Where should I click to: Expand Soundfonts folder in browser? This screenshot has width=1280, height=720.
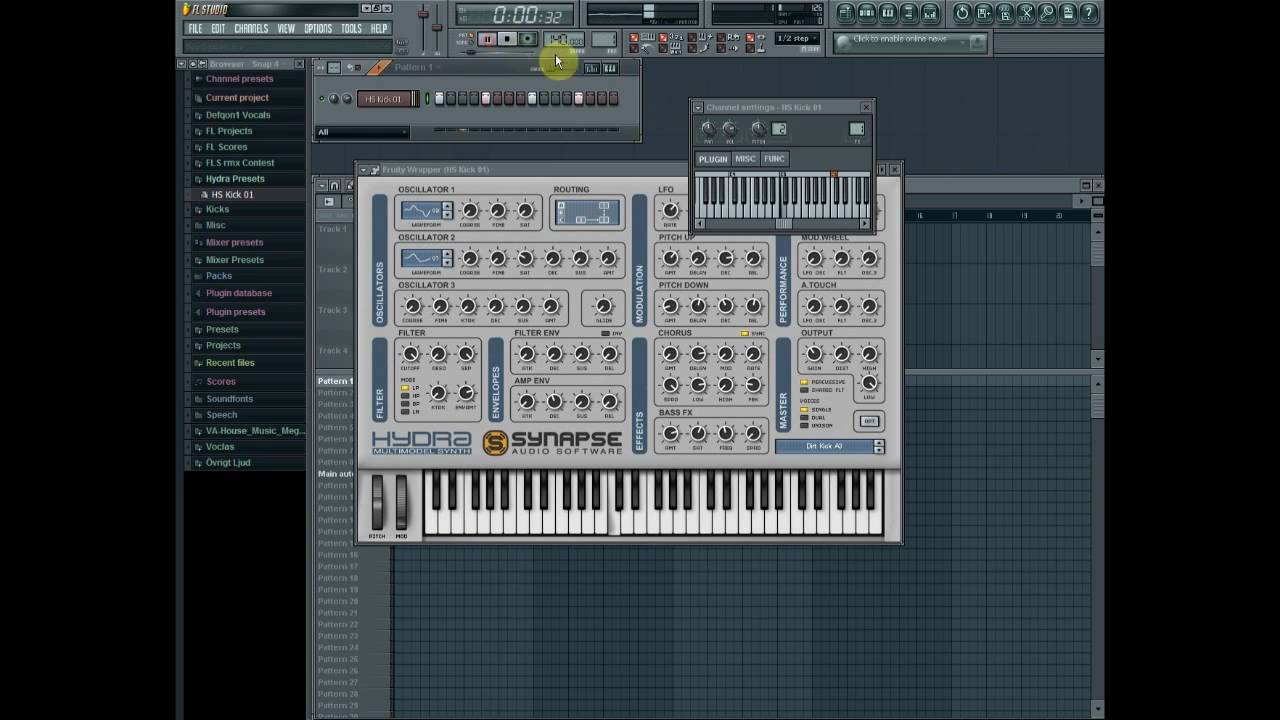(229, 399)
